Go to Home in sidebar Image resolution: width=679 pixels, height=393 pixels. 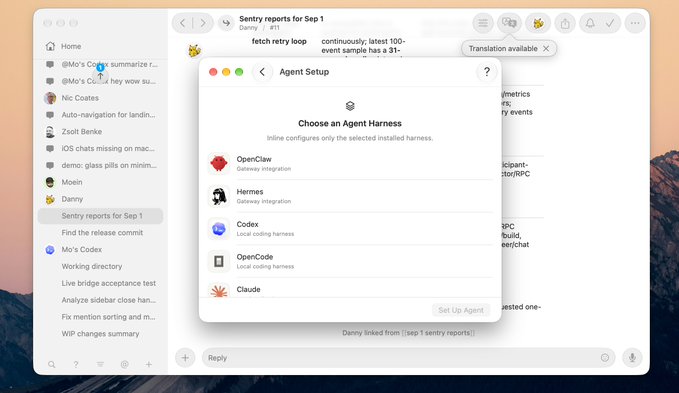click(100, 46)
